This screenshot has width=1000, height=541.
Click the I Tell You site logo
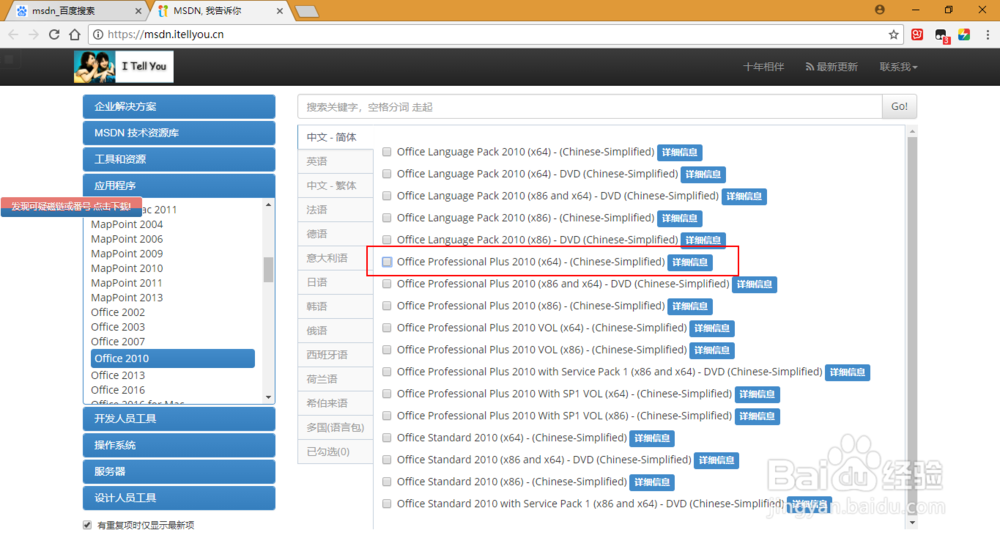(124, 66)
